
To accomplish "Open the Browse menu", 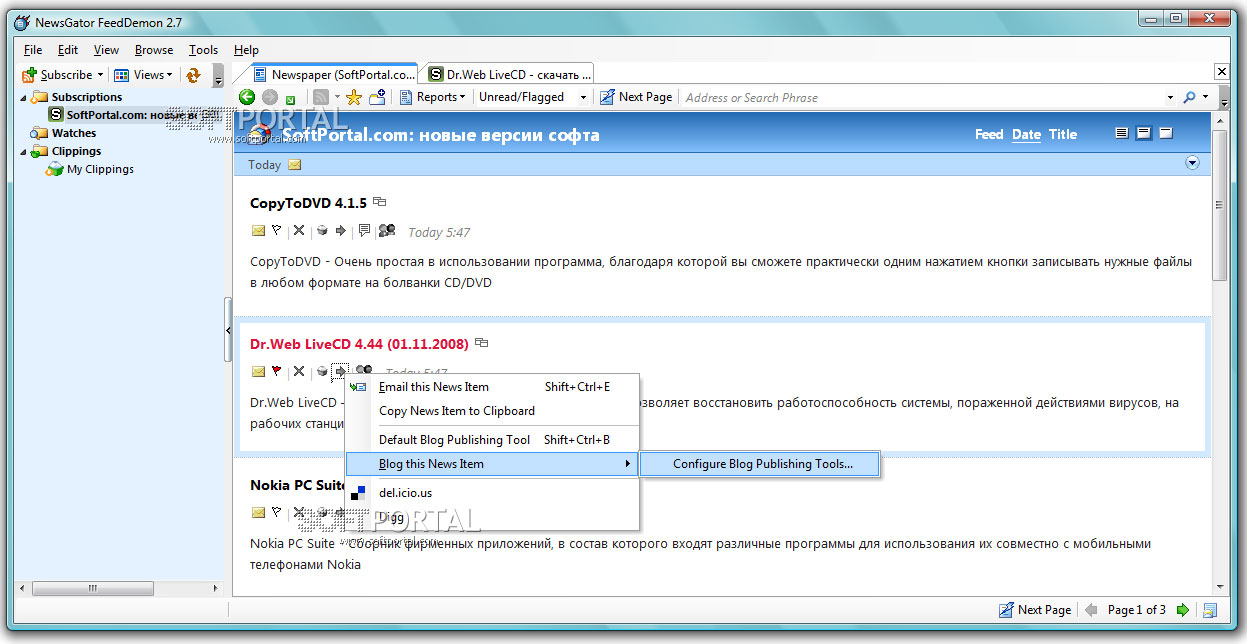I will (x=154, y=50).
